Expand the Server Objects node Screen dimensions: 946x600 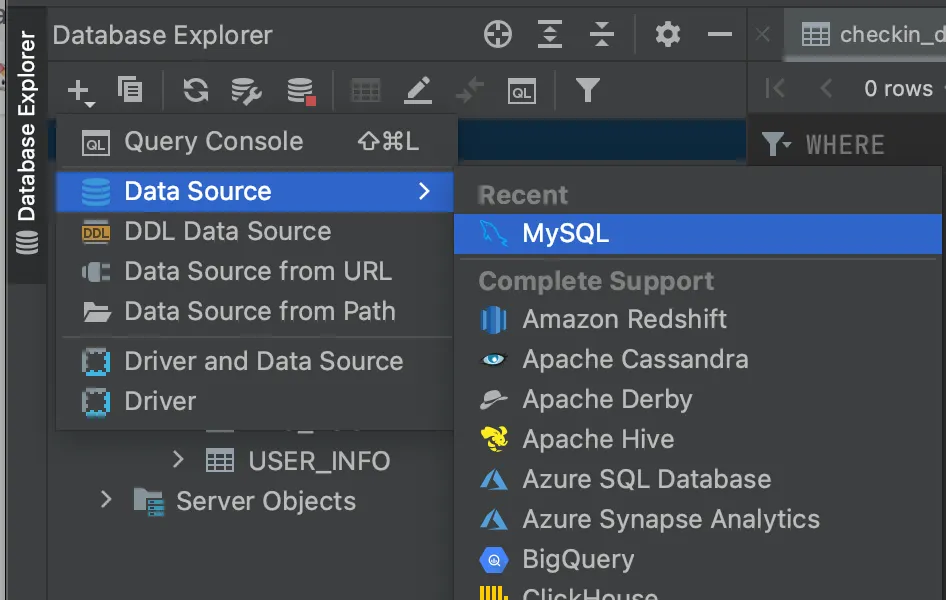(106, 499)
